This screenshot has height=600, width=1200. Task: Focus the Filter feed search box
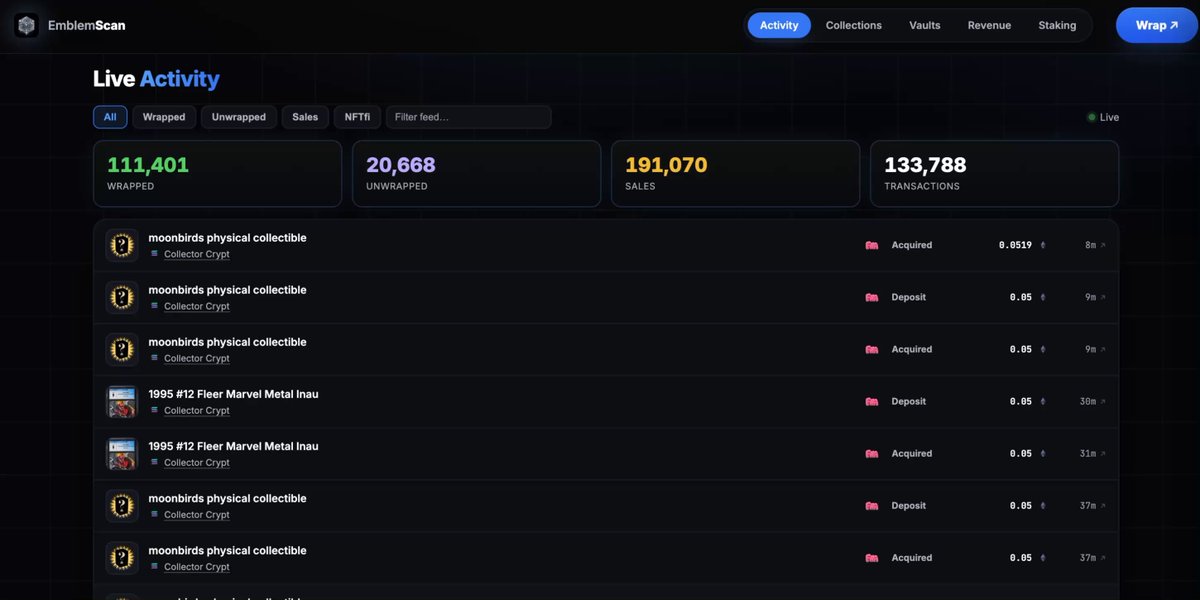(468, 117)
